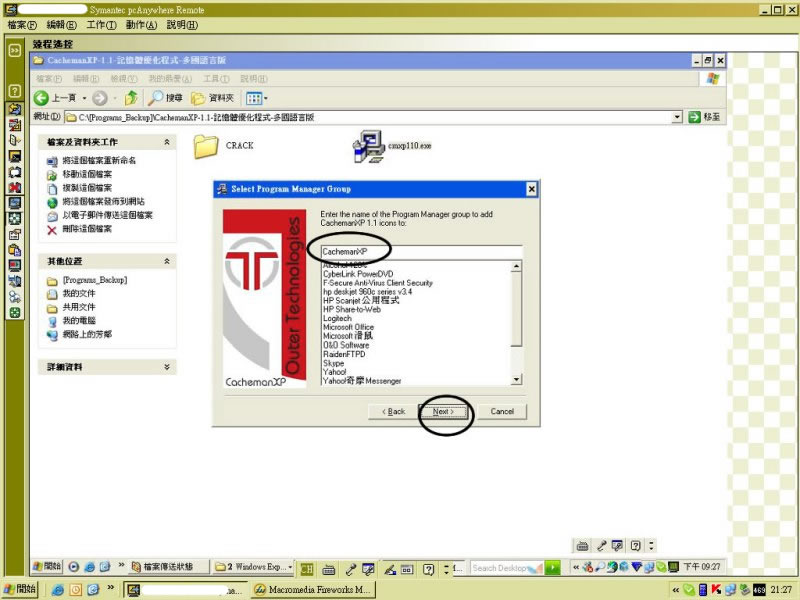The height and width of the screenshot is (600, 800).
Task: Click the green Back arrow in Explorer toolbar
Action: 41,98
